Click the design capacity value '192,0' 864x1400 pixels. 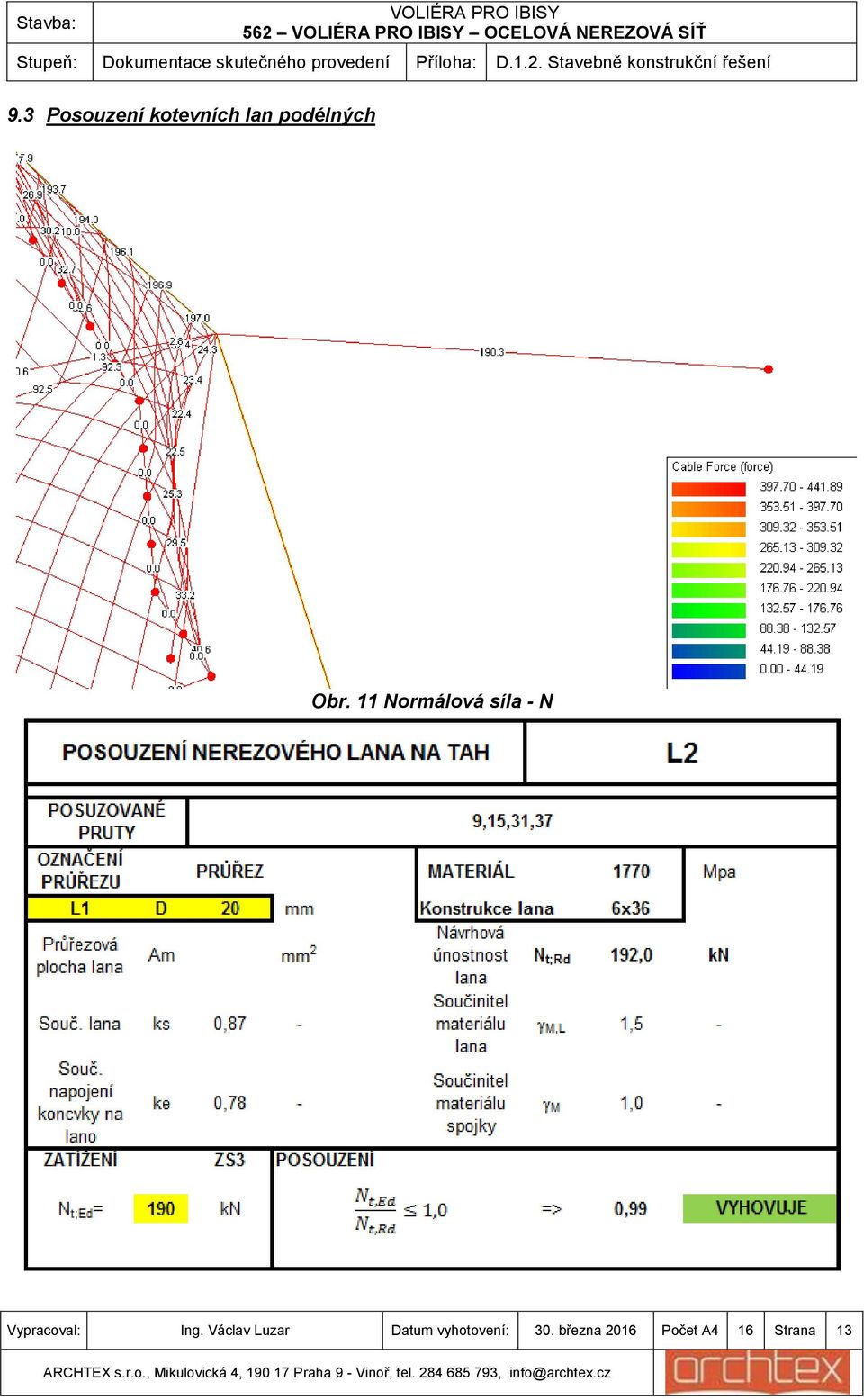point(631,954)
